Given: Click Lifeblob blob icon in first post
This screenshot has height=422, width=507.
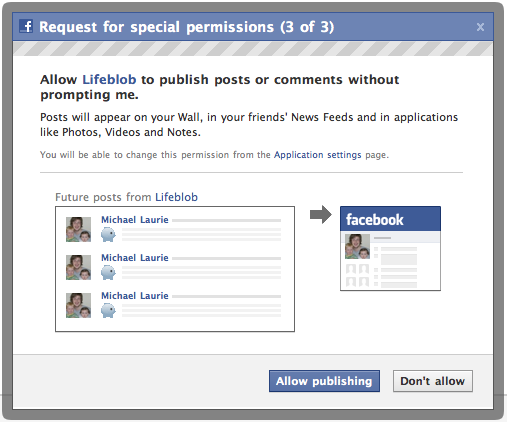Looking at the screenshot, I should click(108, 235).
